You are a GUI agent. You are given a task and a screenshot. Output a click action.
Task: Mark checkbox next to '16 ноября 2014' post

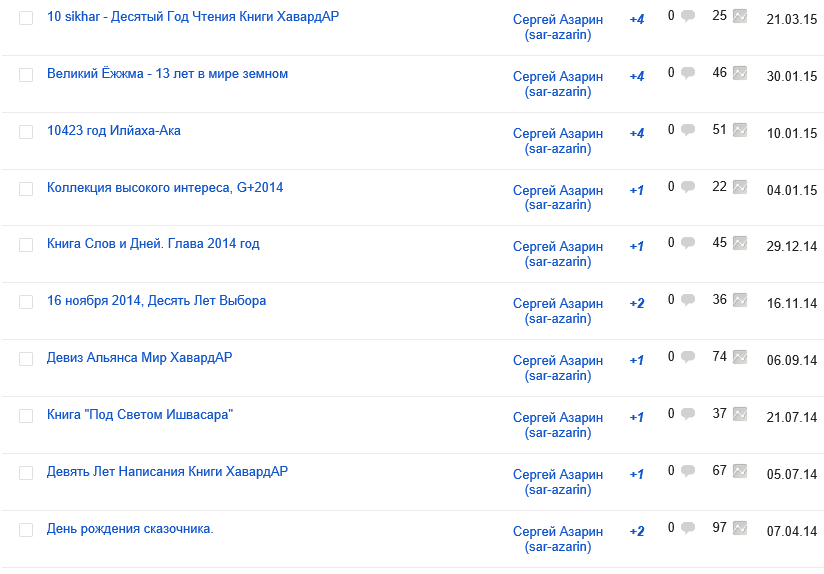(26, 302)
